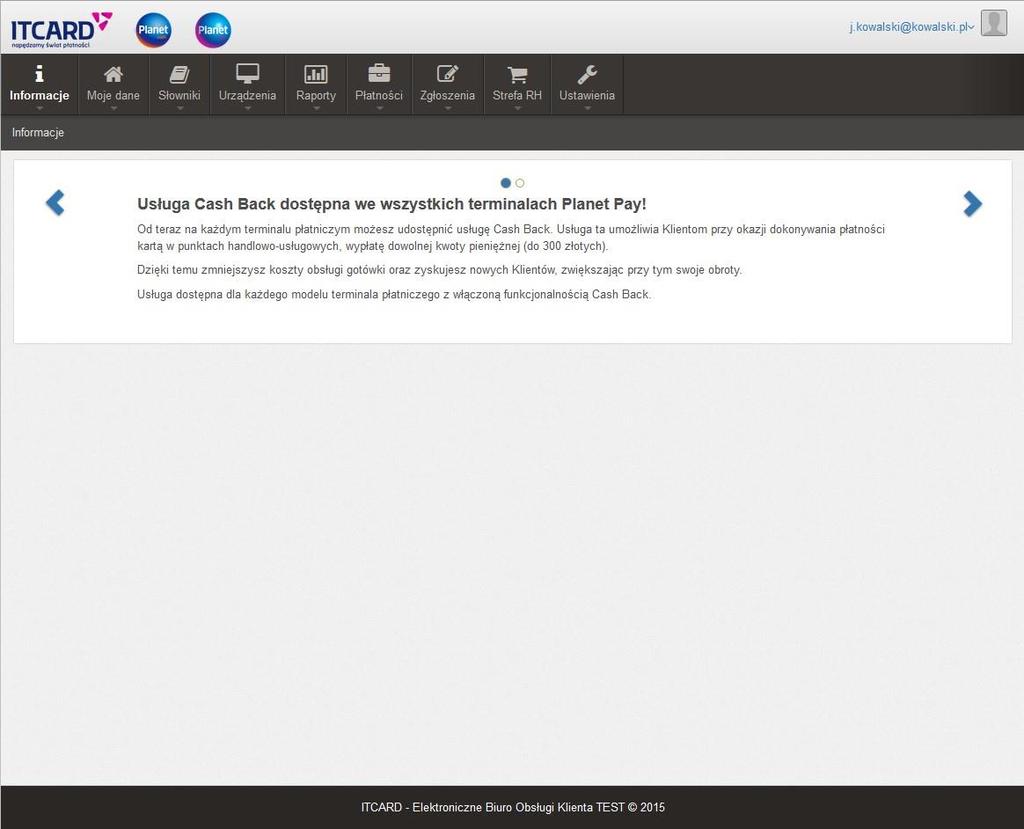
Task: Click the Informacje info icon
Action: [x=39, y=73]
